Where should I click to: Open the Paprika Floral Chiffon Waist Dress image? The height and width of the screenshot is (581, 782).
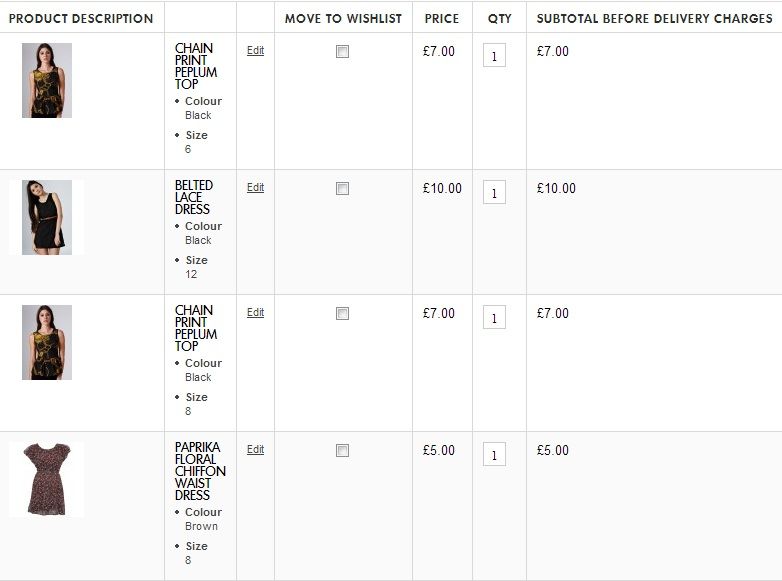pos(47,479)
